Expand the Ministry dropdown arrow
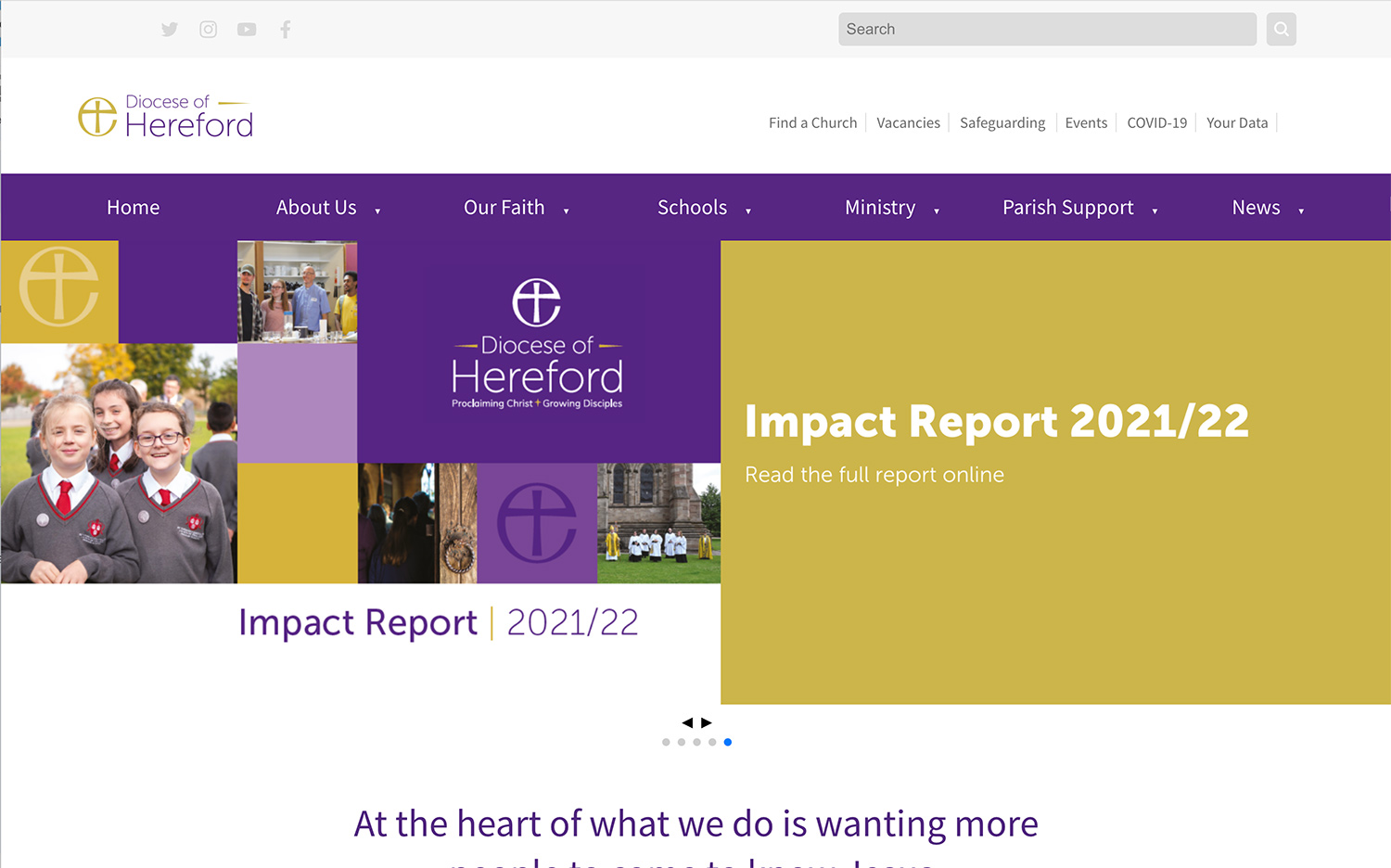Viewport: 1391px width, 868px height. 937,211
